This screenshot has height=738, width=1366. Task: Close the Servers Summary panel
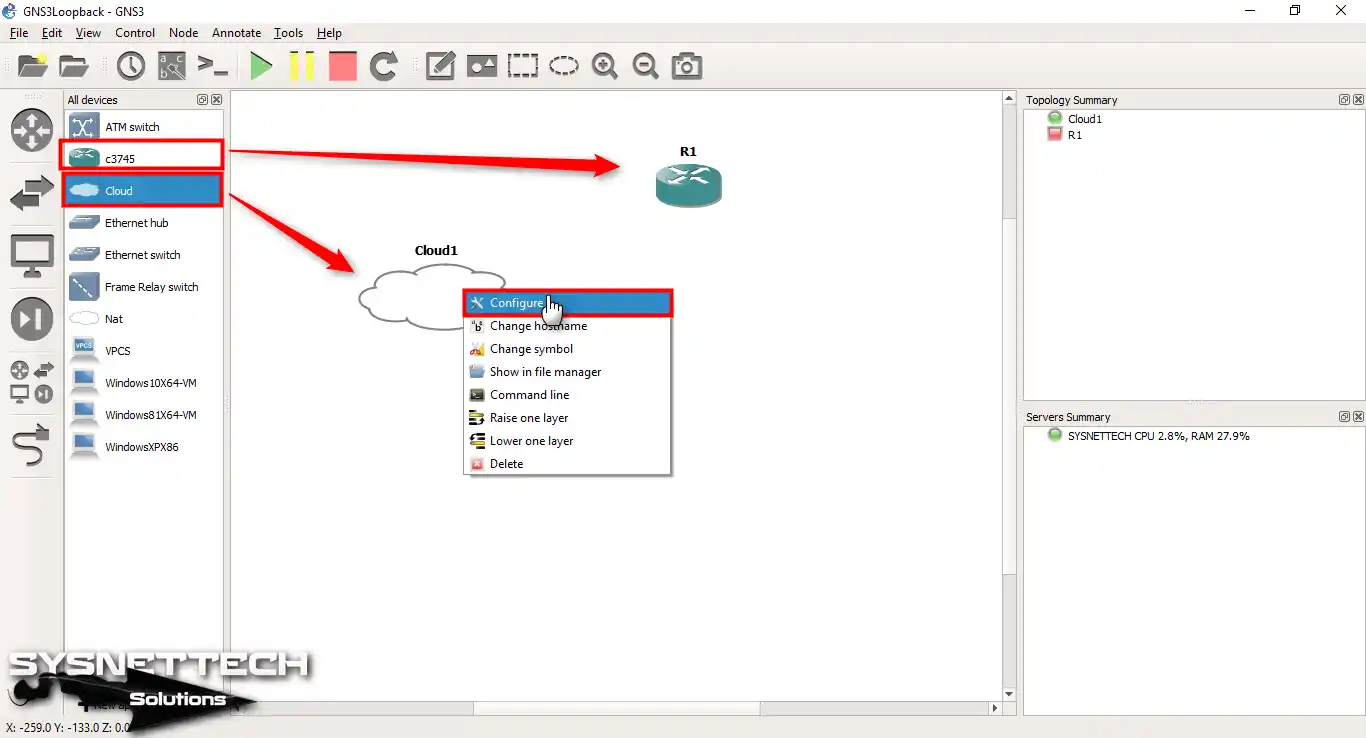[x=1357, y=417]
